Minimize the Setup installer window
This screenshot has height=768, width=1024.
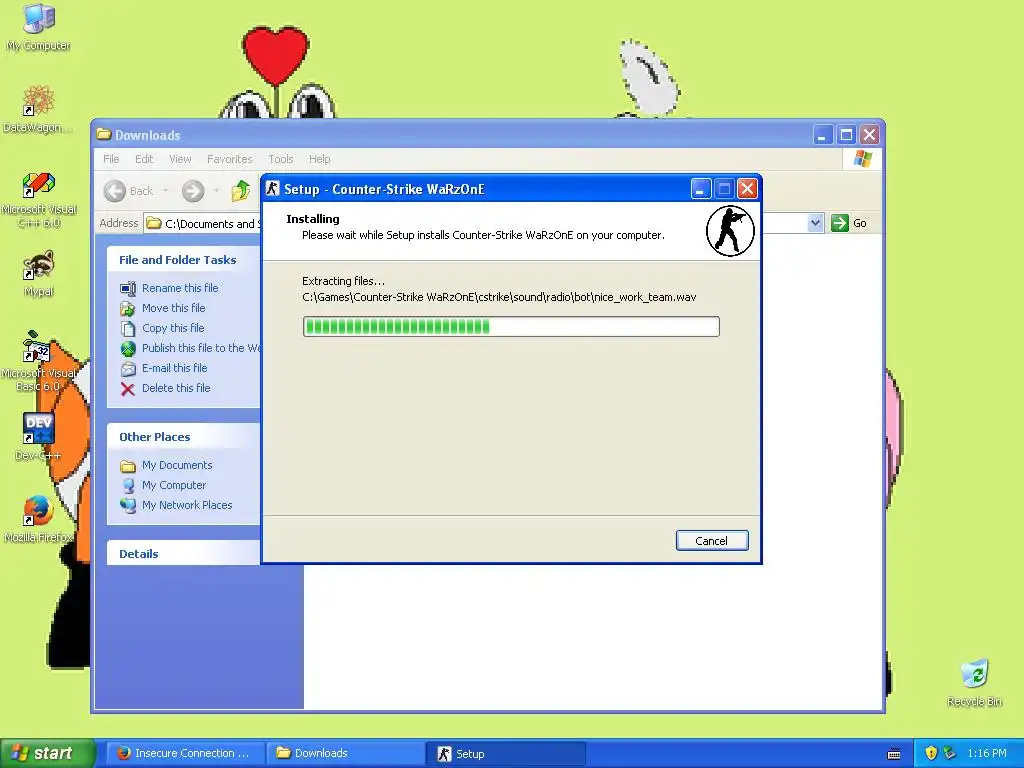(x=701, y=189)
